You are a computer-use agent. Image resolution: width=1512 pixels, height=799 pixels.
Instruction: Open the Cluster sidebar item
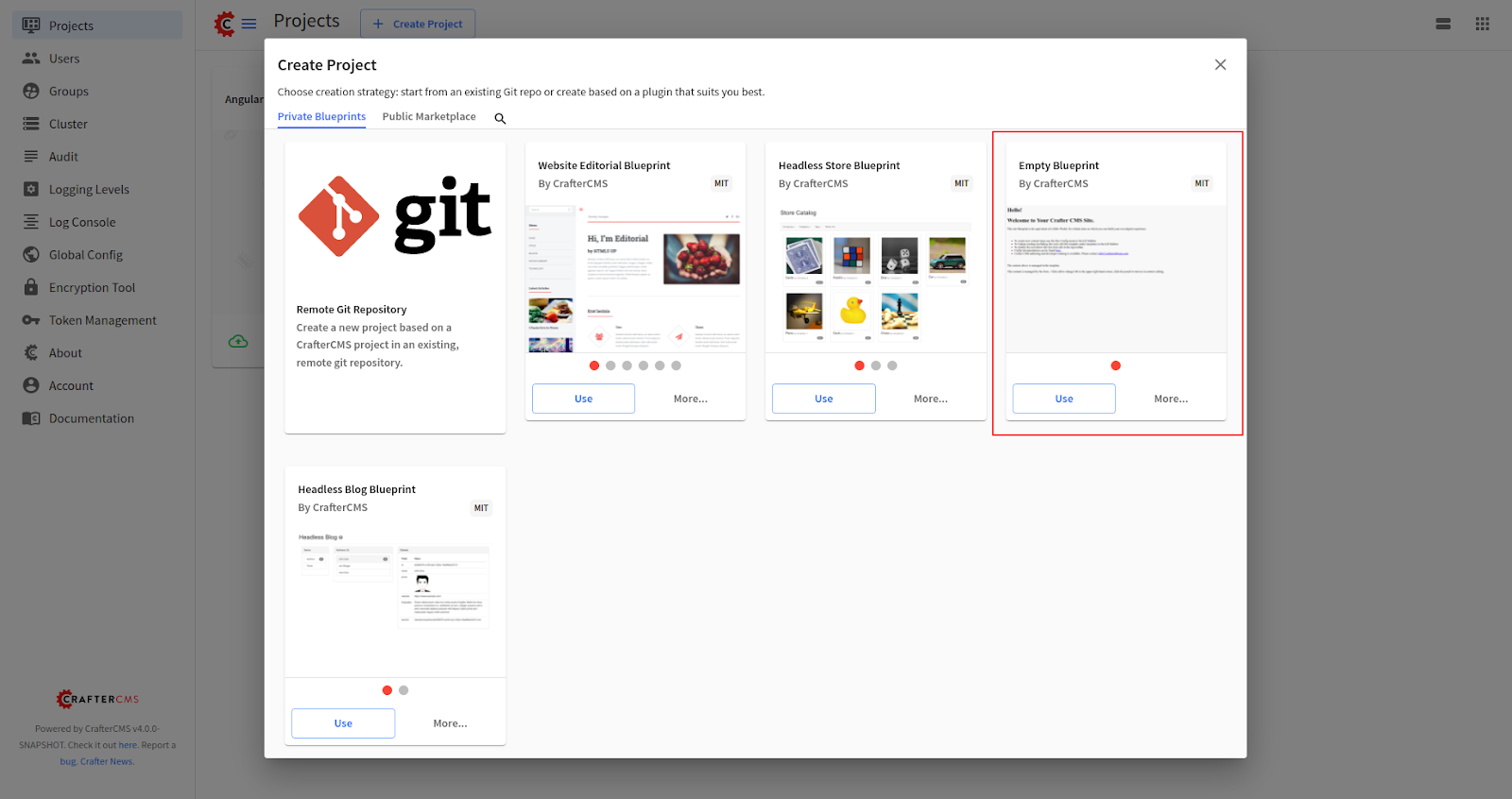point(68,124)
